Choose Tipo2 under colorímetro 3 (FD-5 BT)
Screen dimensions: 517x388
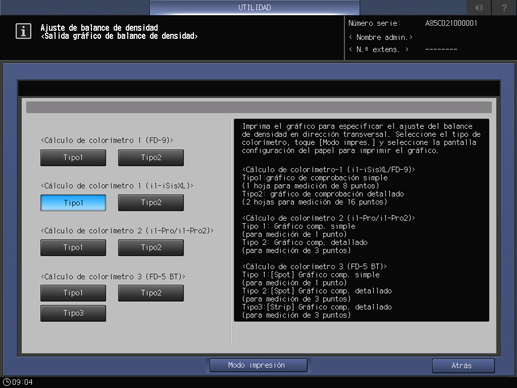click(x=151, y=293)
